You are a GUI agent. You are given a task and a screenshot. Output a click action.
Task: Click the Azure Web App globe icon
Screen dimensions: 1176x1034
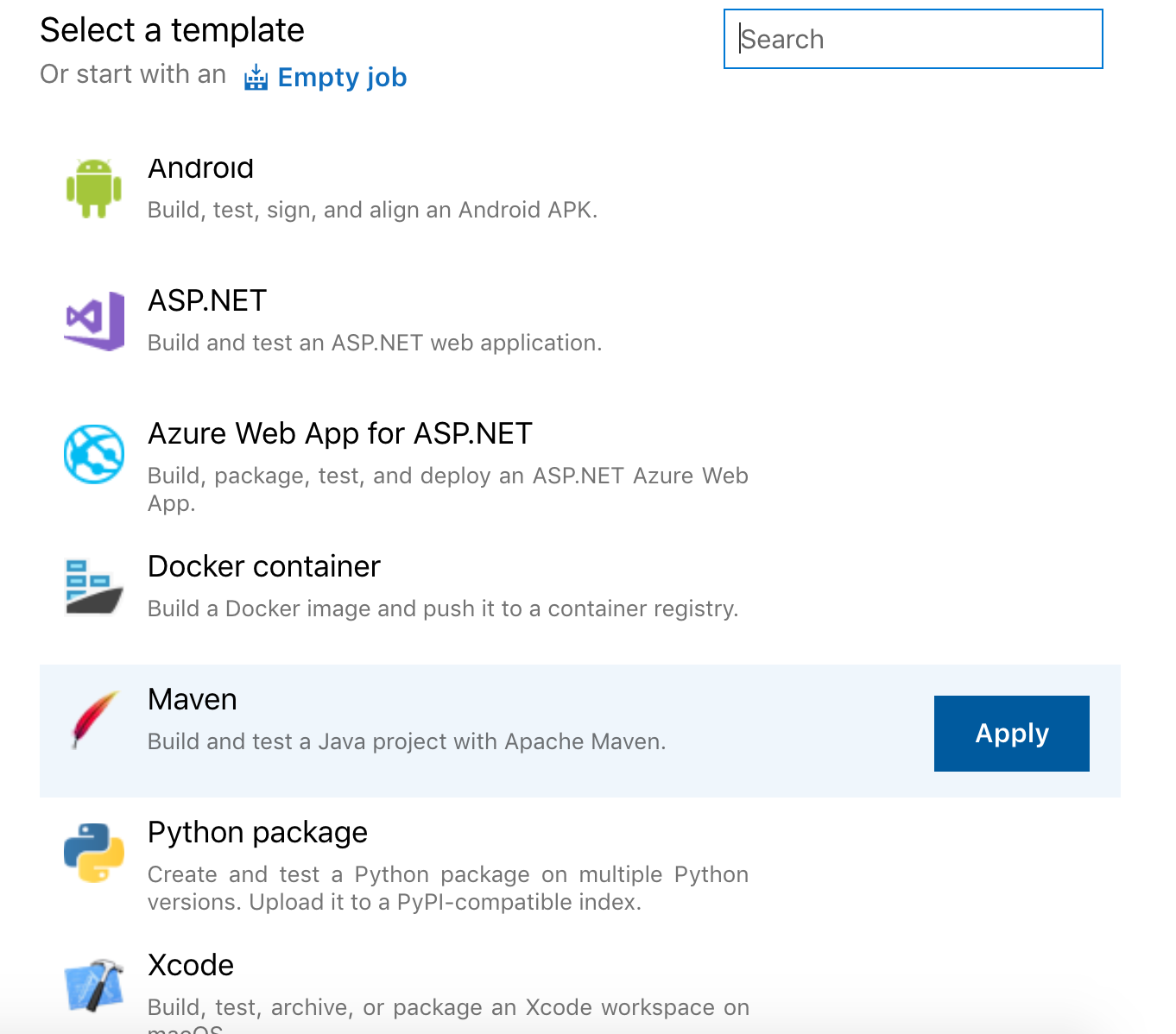[94, 454]
